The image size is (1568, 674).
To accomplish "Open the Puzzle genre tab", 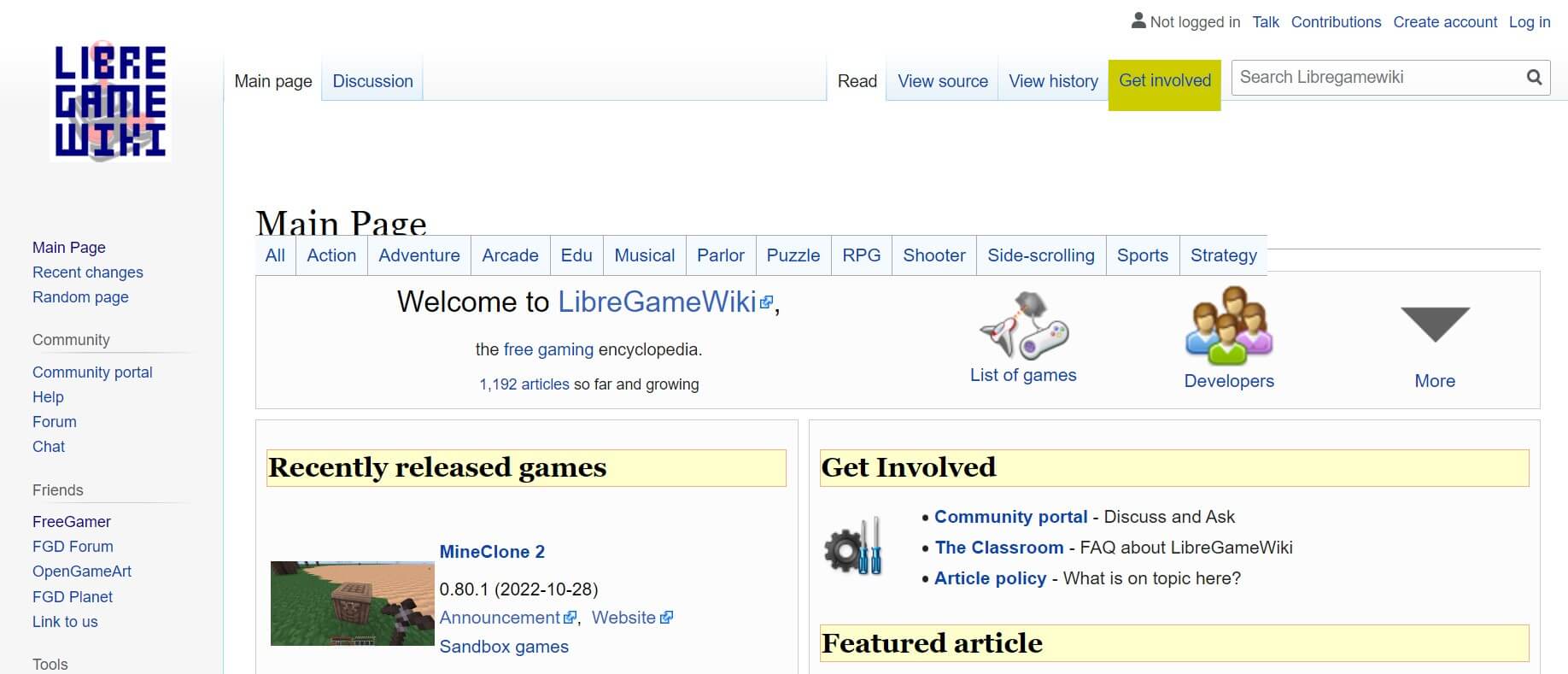I will 793,255.
